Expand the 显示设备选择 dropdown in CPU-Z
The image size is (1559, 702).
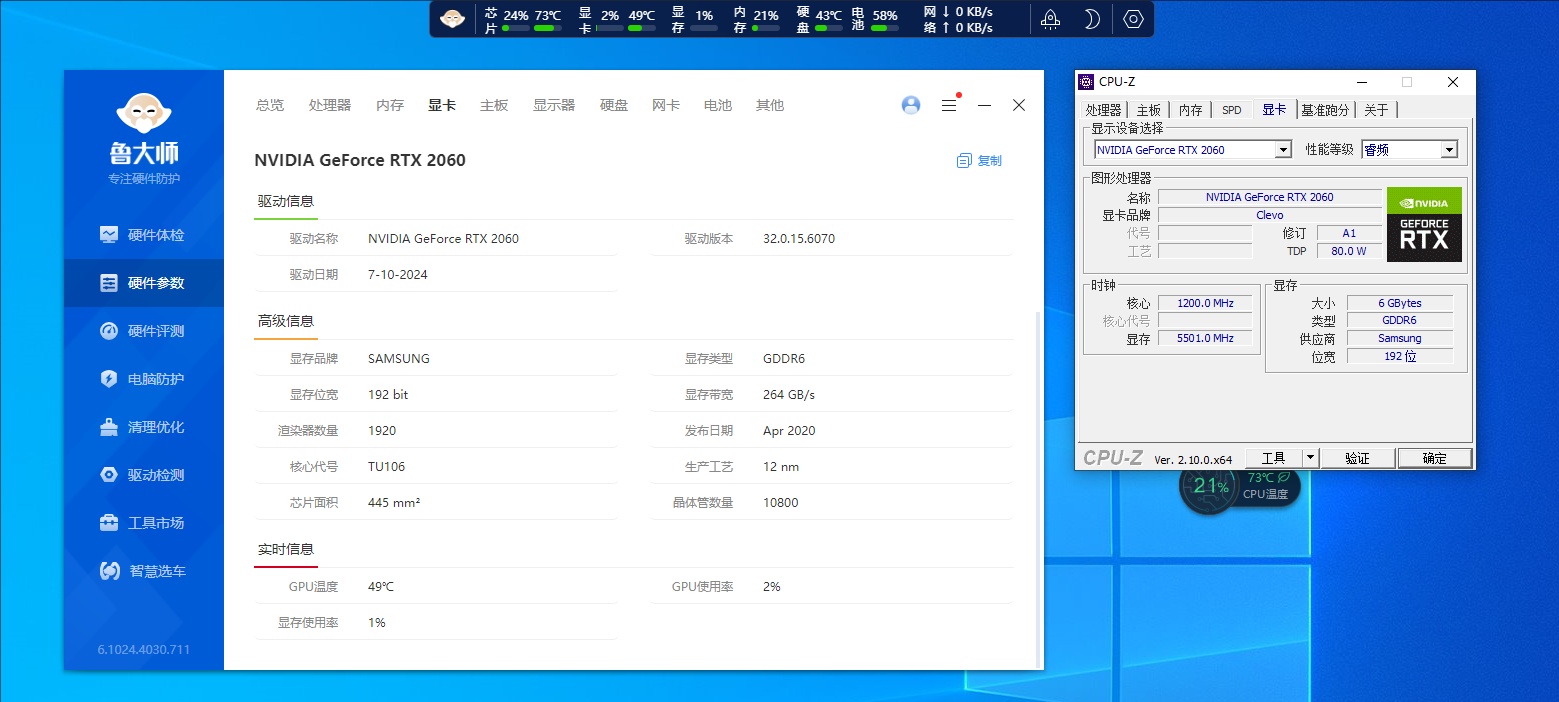(x=1283, y=150)
